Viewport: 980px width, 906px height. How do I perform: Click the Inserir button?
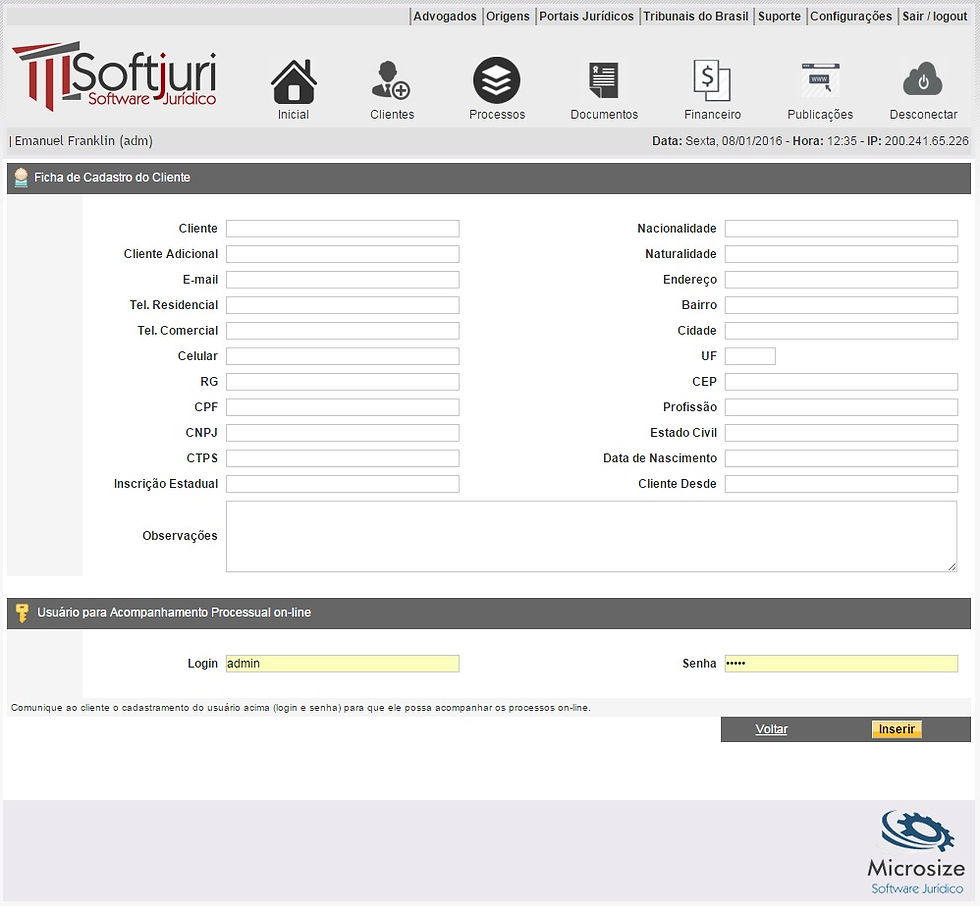pos(896,729)
